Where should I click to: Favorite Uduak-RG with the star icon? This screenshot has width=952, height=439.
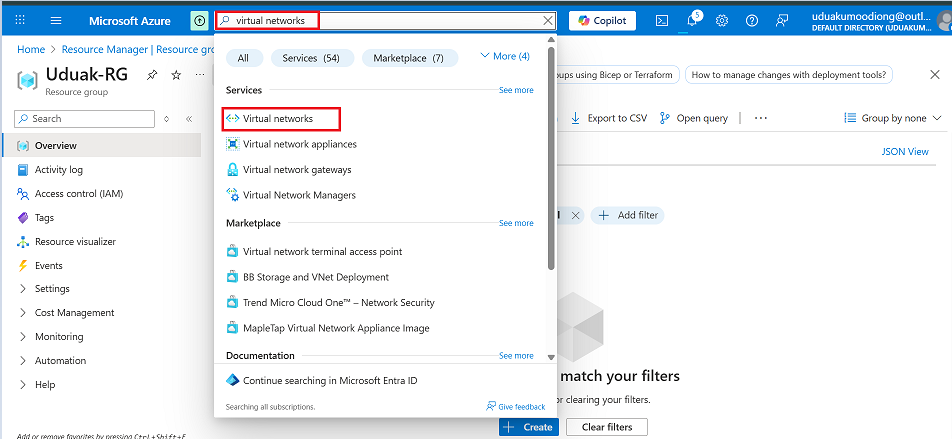tap(176, 75)
